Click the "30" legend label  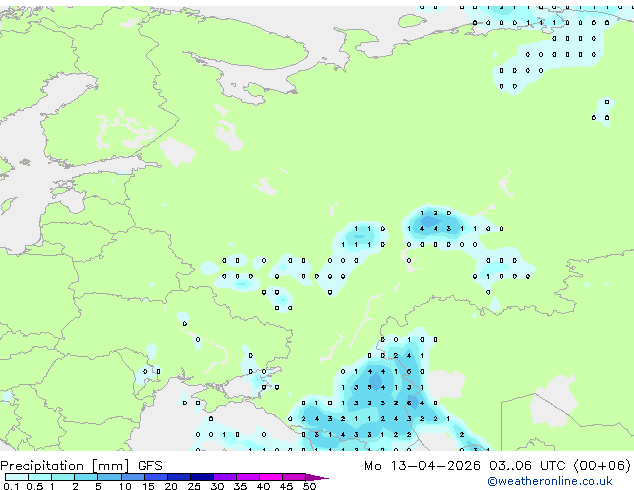[x=217, y=486]
